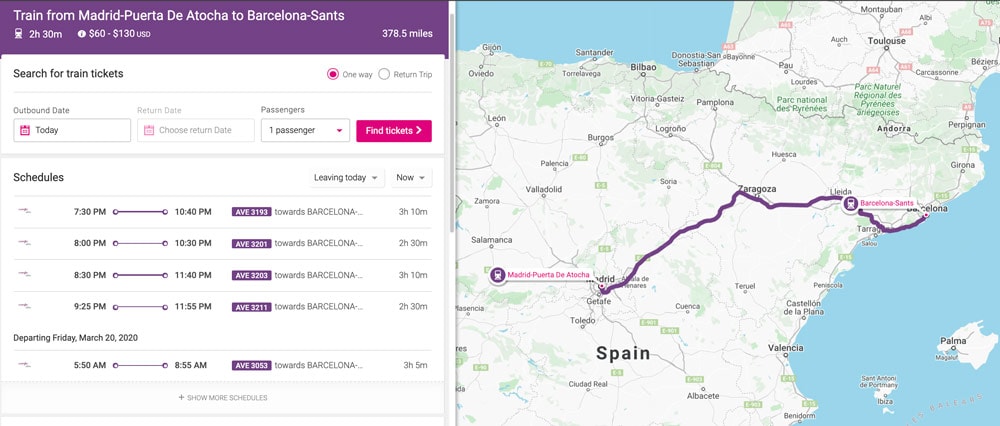This screenshot has width=1000, height=426.
Task: Click the Choose return Date input field
Action: [x=196, y=130]
